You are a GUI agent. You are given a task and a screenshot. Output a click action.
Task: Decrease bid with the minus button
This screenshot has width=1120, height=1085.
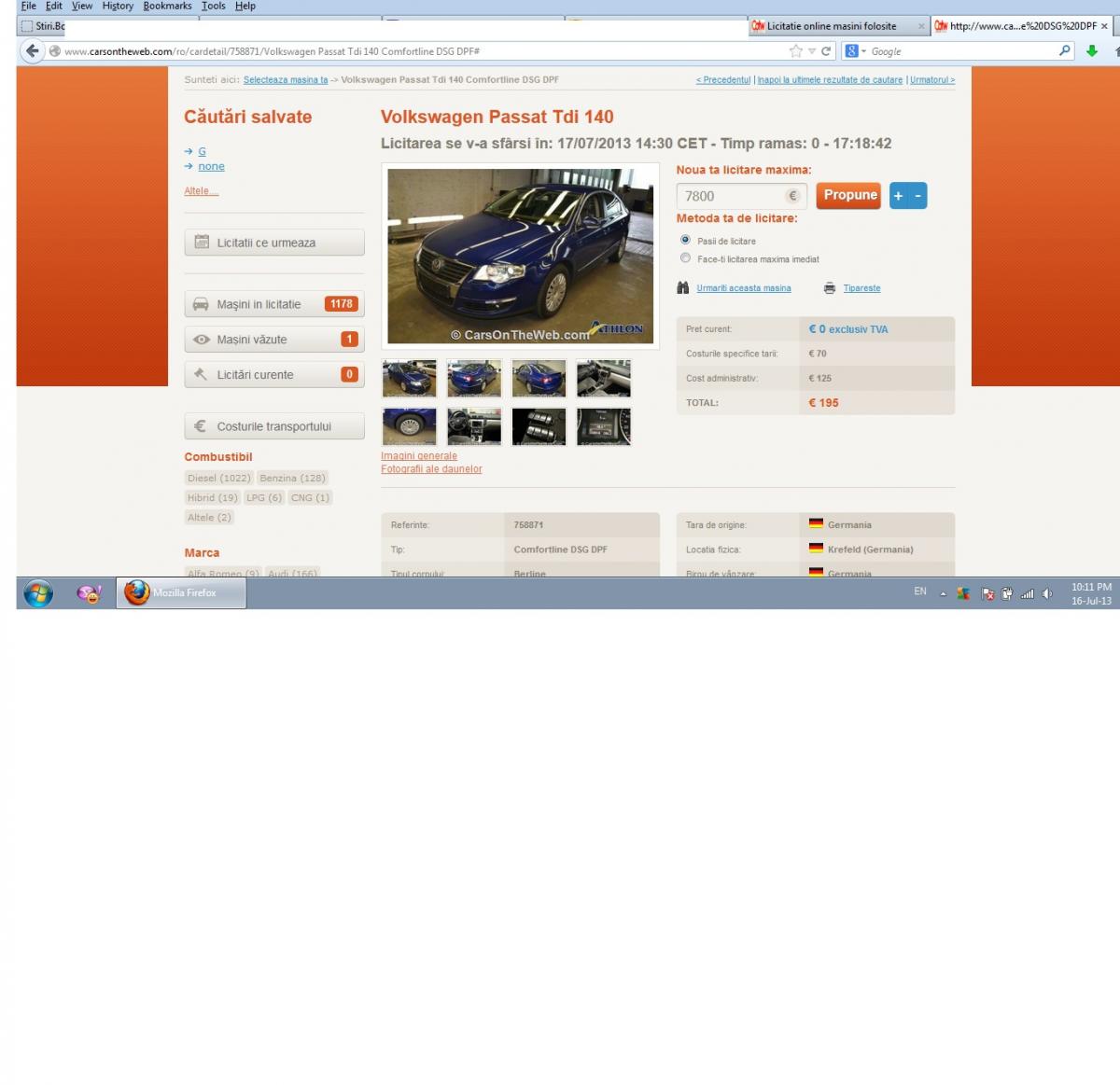coord(917,196)
